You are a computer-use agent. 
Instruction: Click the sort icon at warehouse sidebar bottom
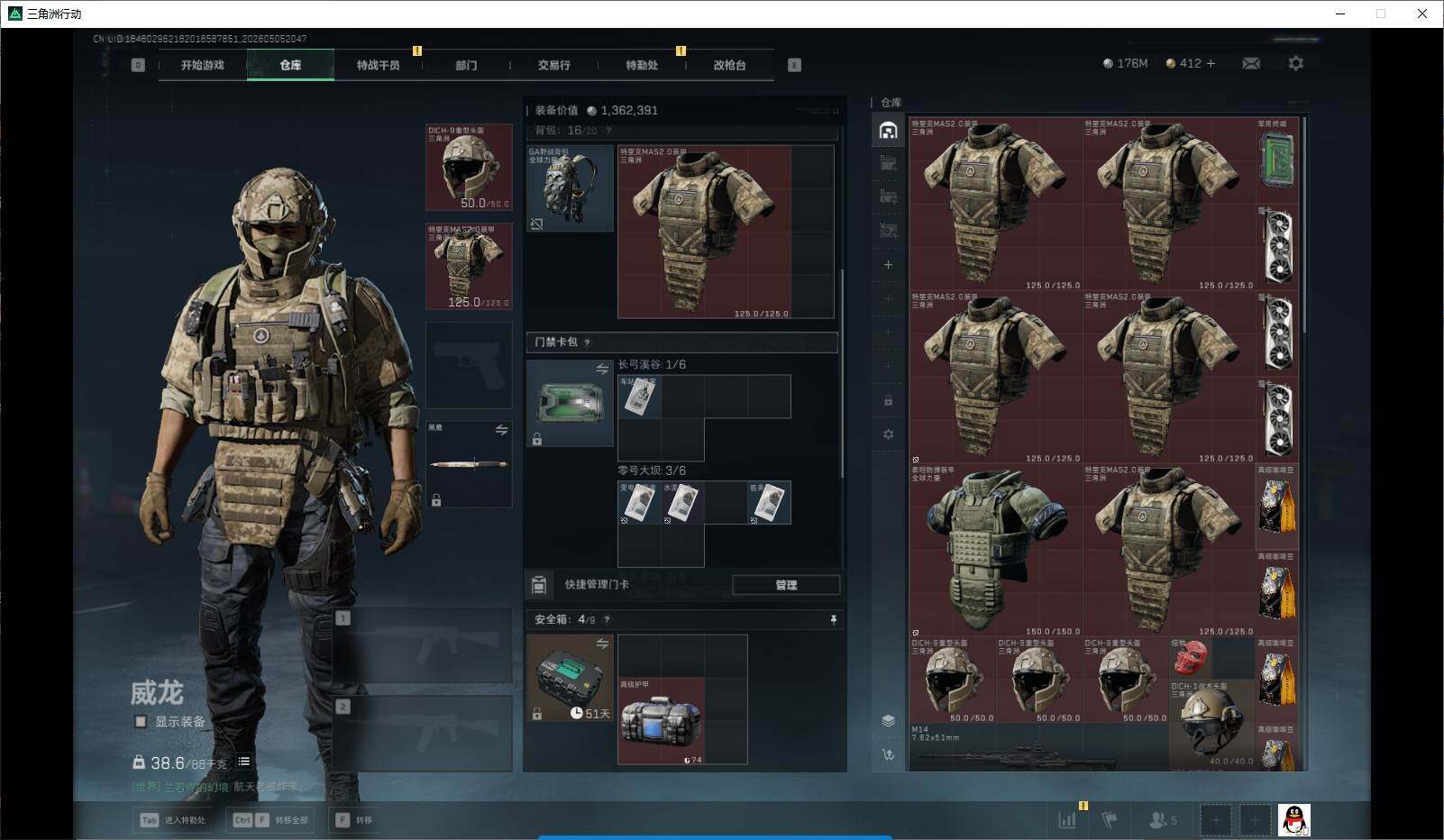coord(888,755)
